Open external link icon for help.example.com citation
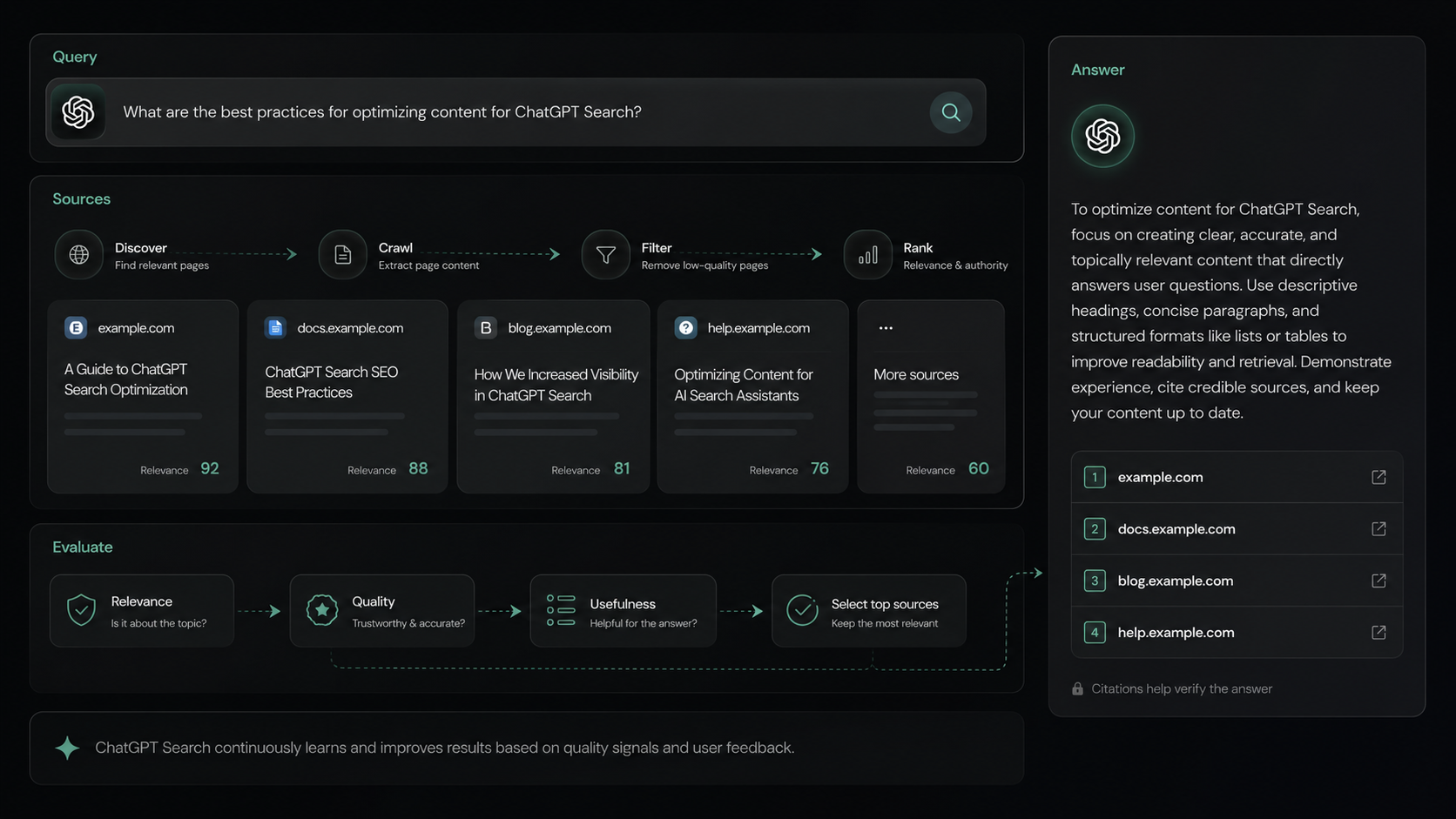This screenshot has width=1456, height=819. point(1378,633)
